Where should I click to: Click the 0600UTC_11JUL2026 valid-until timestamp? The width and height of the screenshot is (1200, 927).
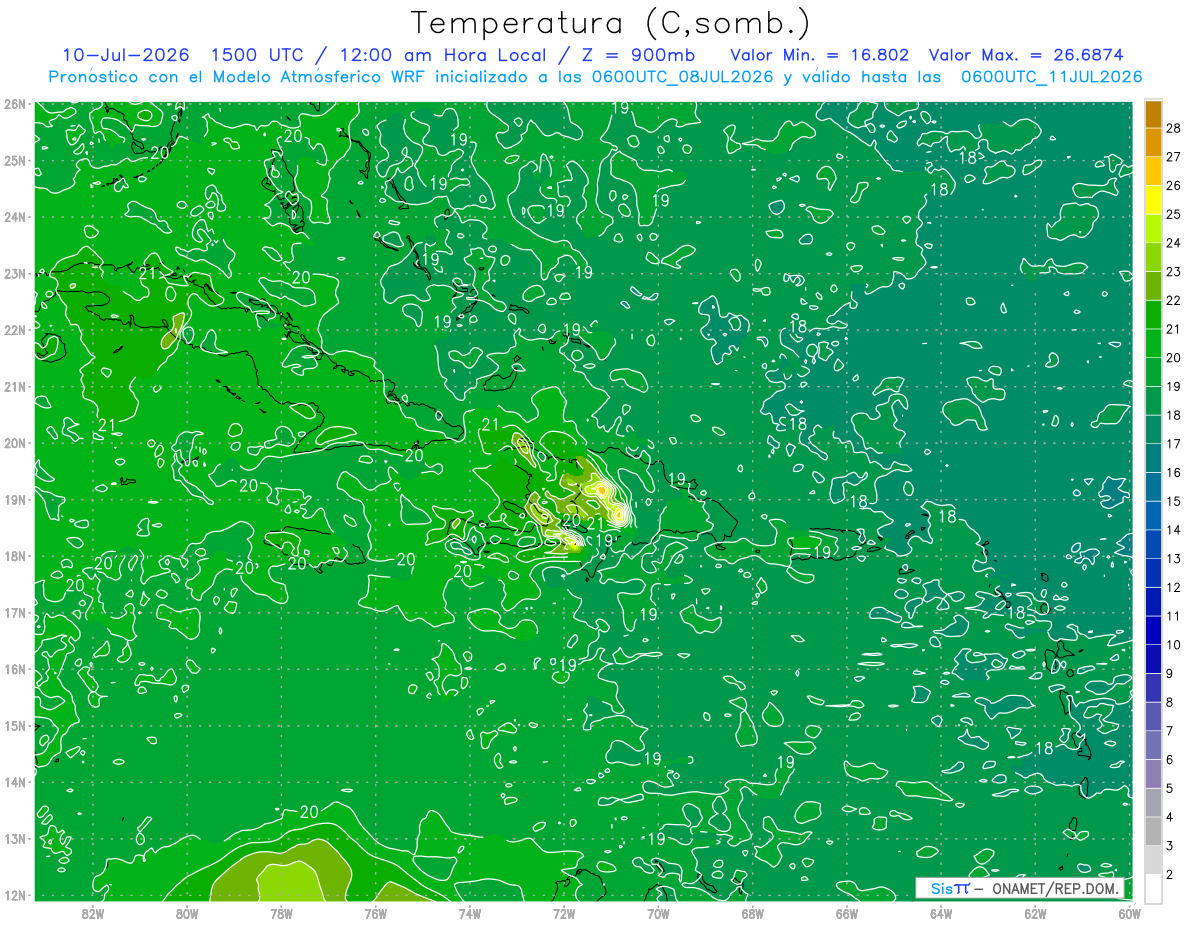[x=1051, y=77]
